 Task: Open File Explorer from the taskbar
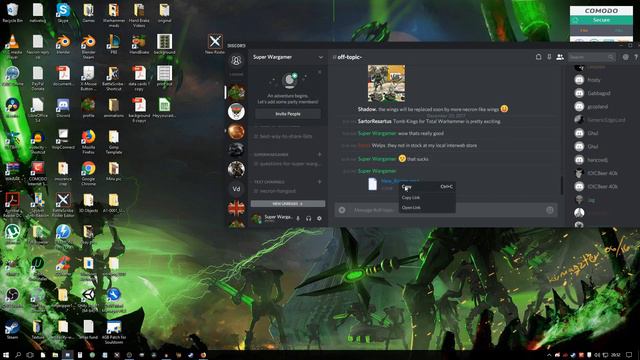[x=55, y=355]
